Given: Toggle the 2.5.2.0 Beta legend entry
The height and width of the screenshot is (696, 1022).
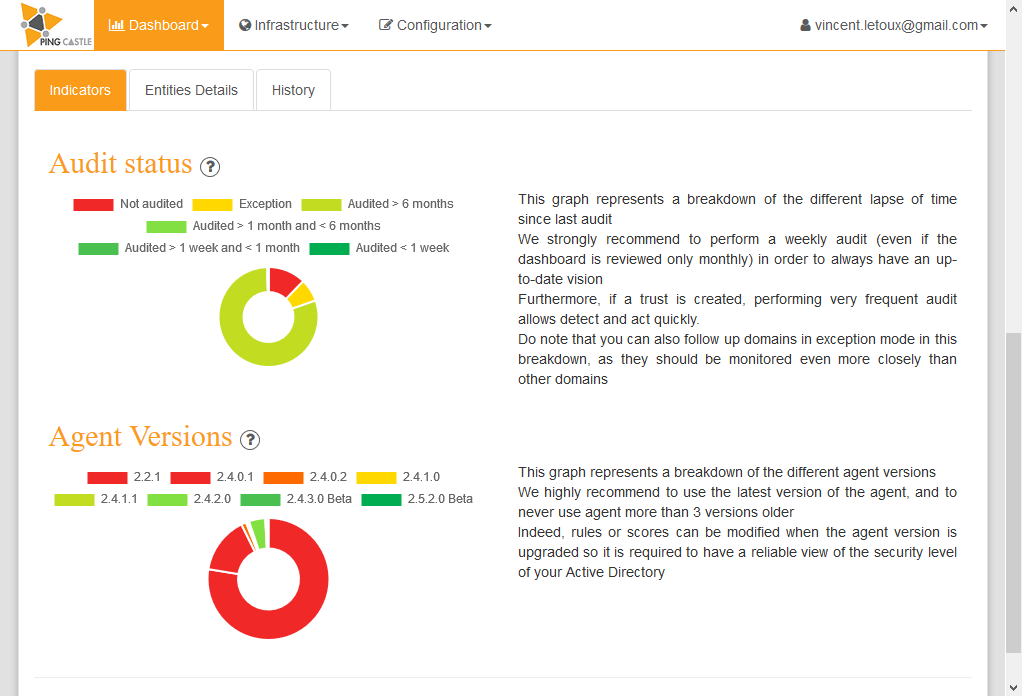Looking at the screenshot, I should coord(417,499).
